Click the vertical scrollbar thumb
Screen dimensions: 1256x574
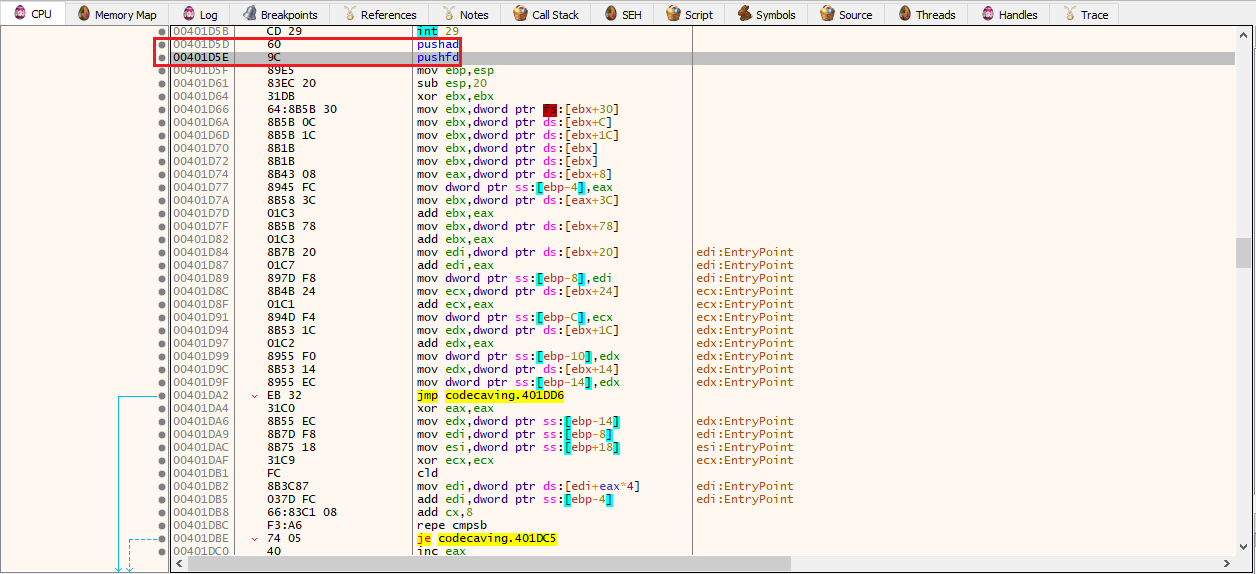tap(1244, 253)
